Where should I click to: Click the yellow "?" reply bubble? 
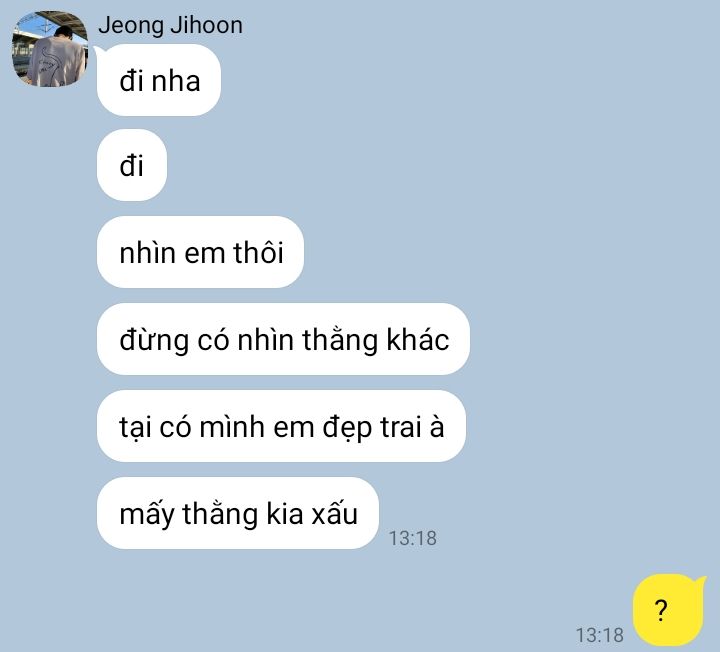tap(669, 610)
